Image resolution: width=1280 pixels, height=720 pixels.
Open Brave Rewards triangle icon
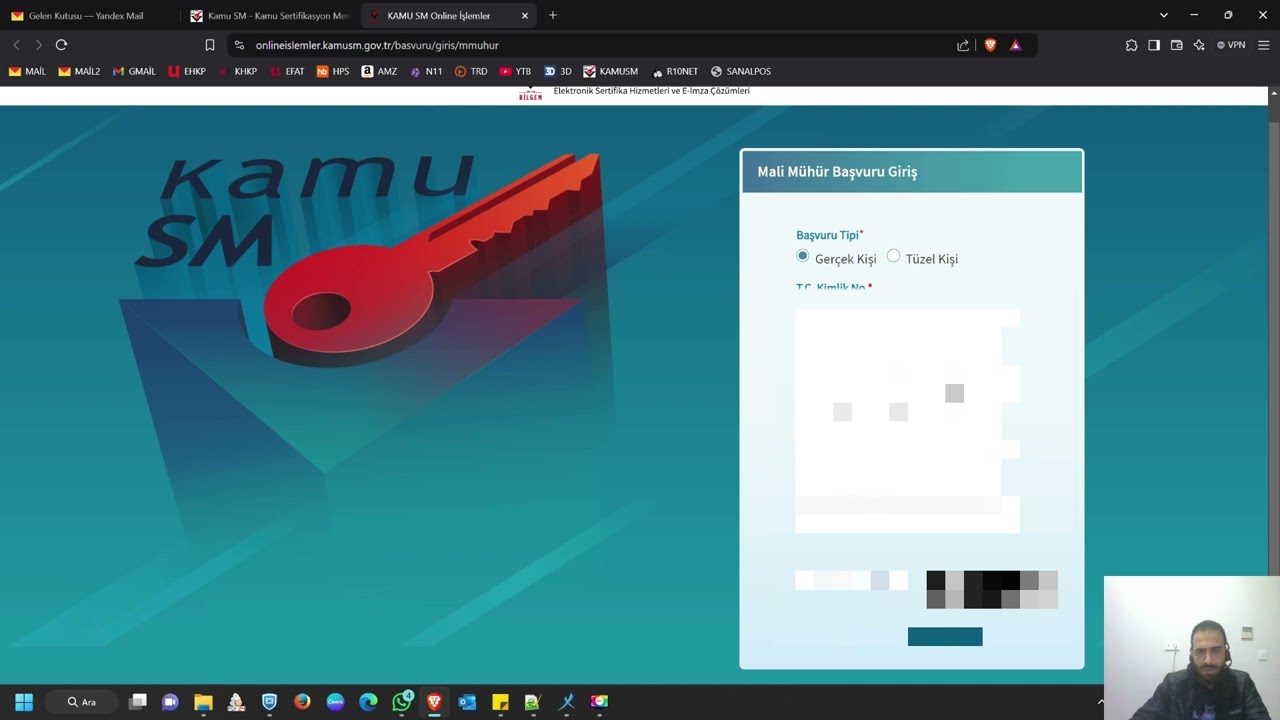(1015, 45)
